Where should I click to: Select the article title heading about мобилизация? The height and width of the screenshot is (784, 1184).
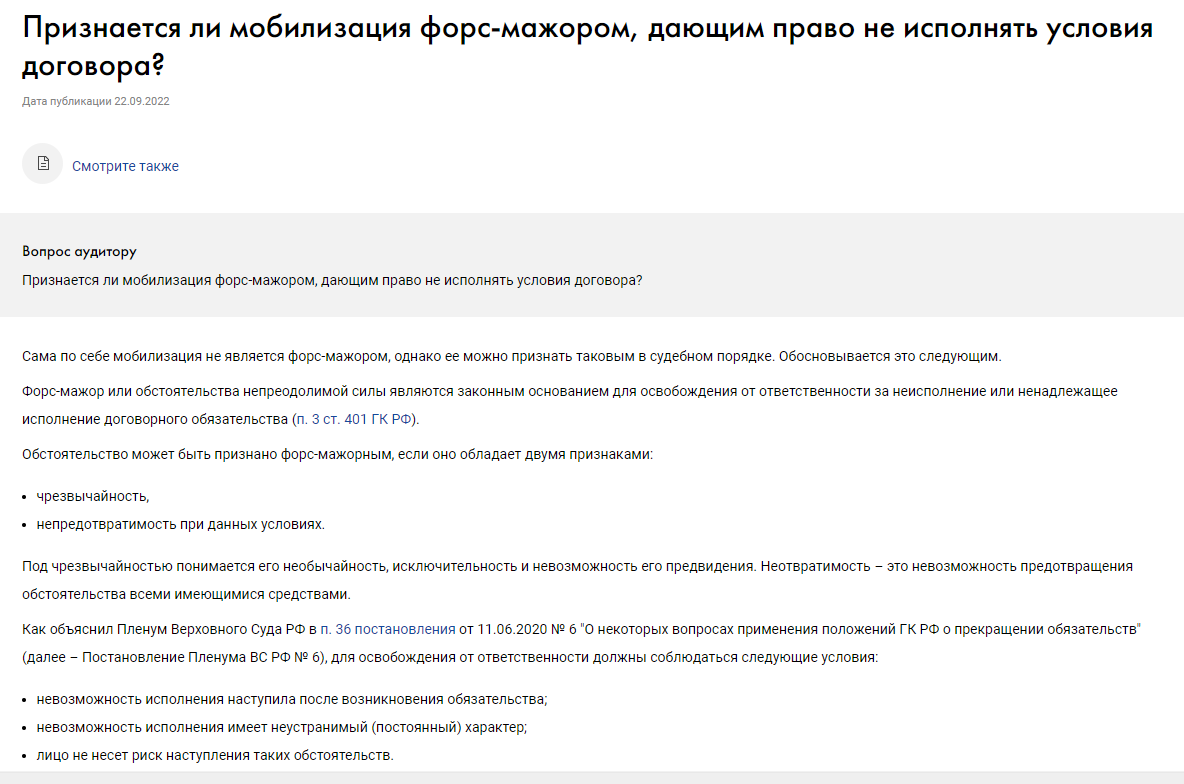(x=587, y=47)
